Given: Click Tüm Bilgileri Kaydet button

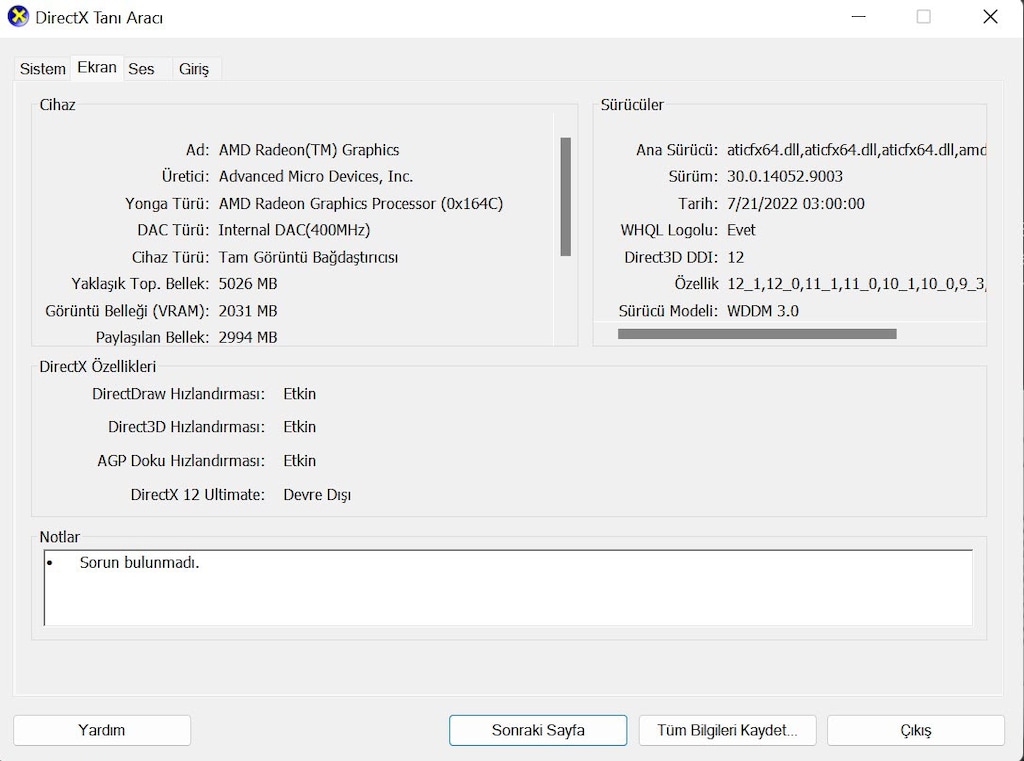Looking at the screenshot, I should tap(728, 730).
